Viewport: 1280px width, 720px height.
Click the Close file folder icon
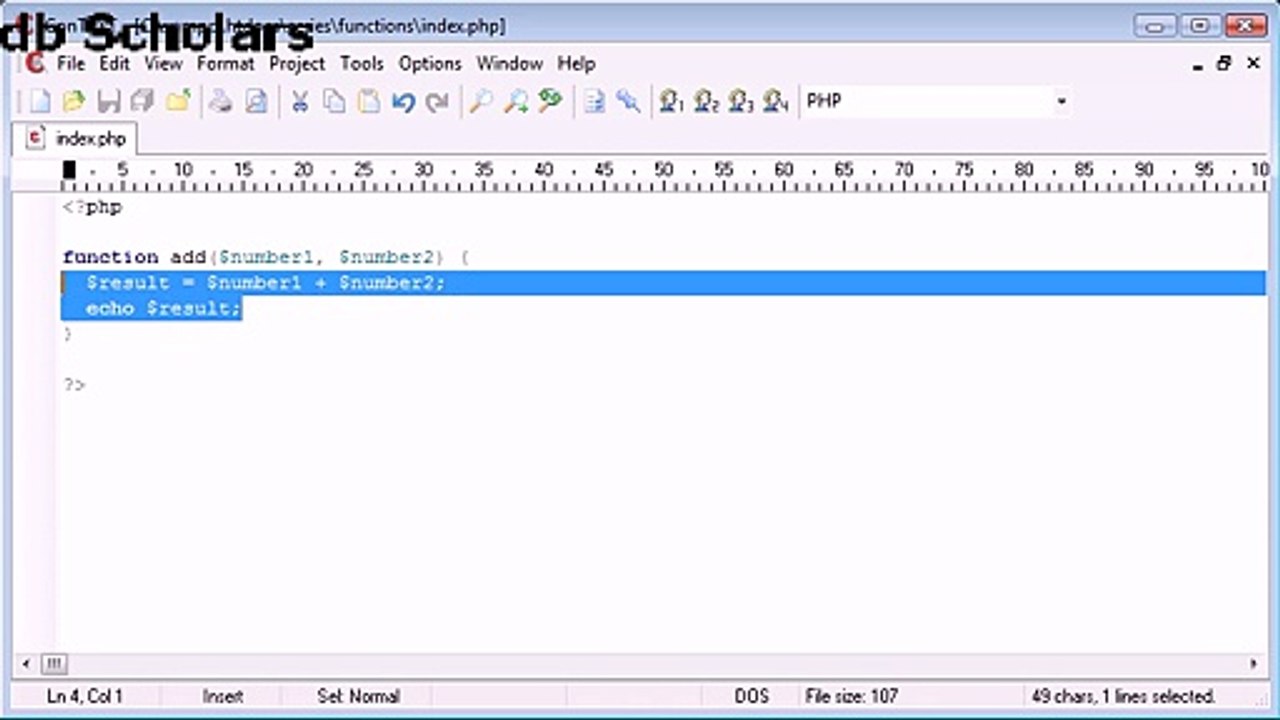(179, 101)
